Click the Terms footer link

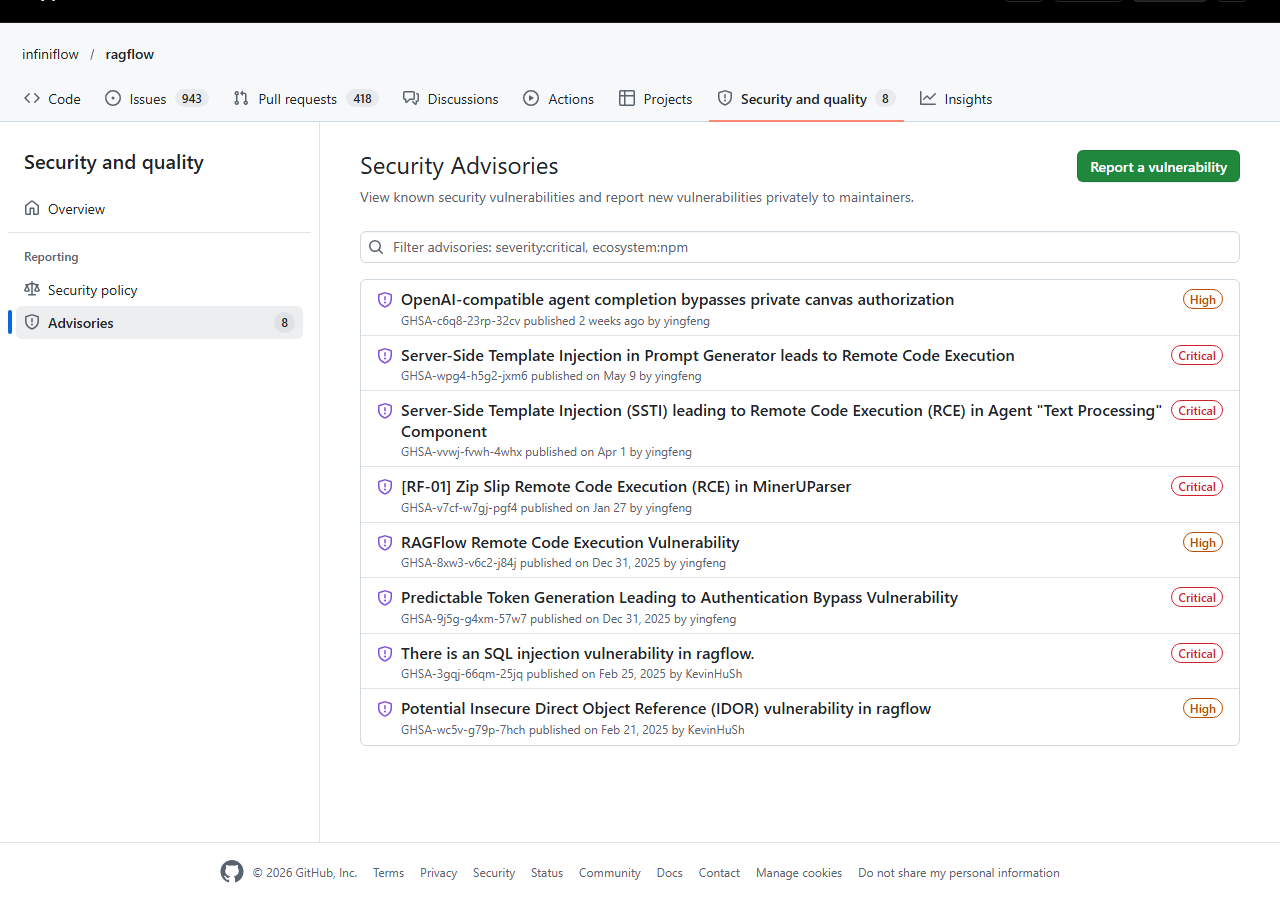click(388, 873)
